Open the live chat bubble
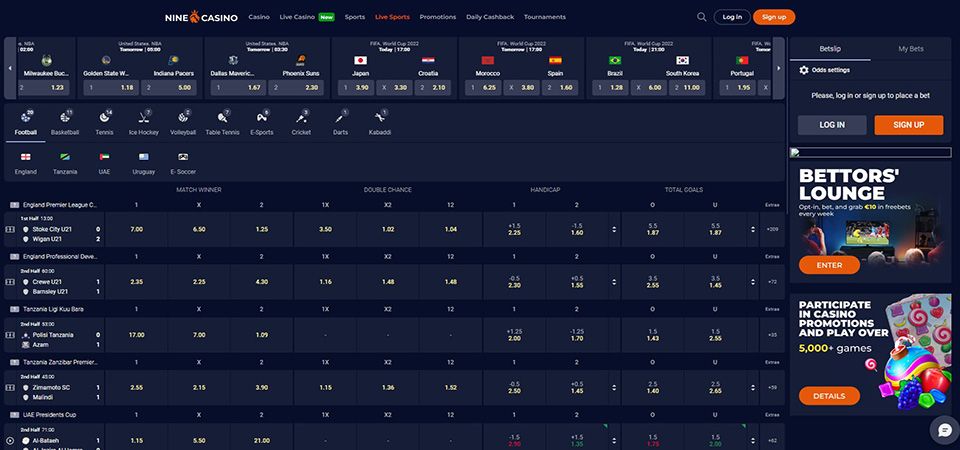Viewport: 960px width, 450px height. click(x=943, y=429)
